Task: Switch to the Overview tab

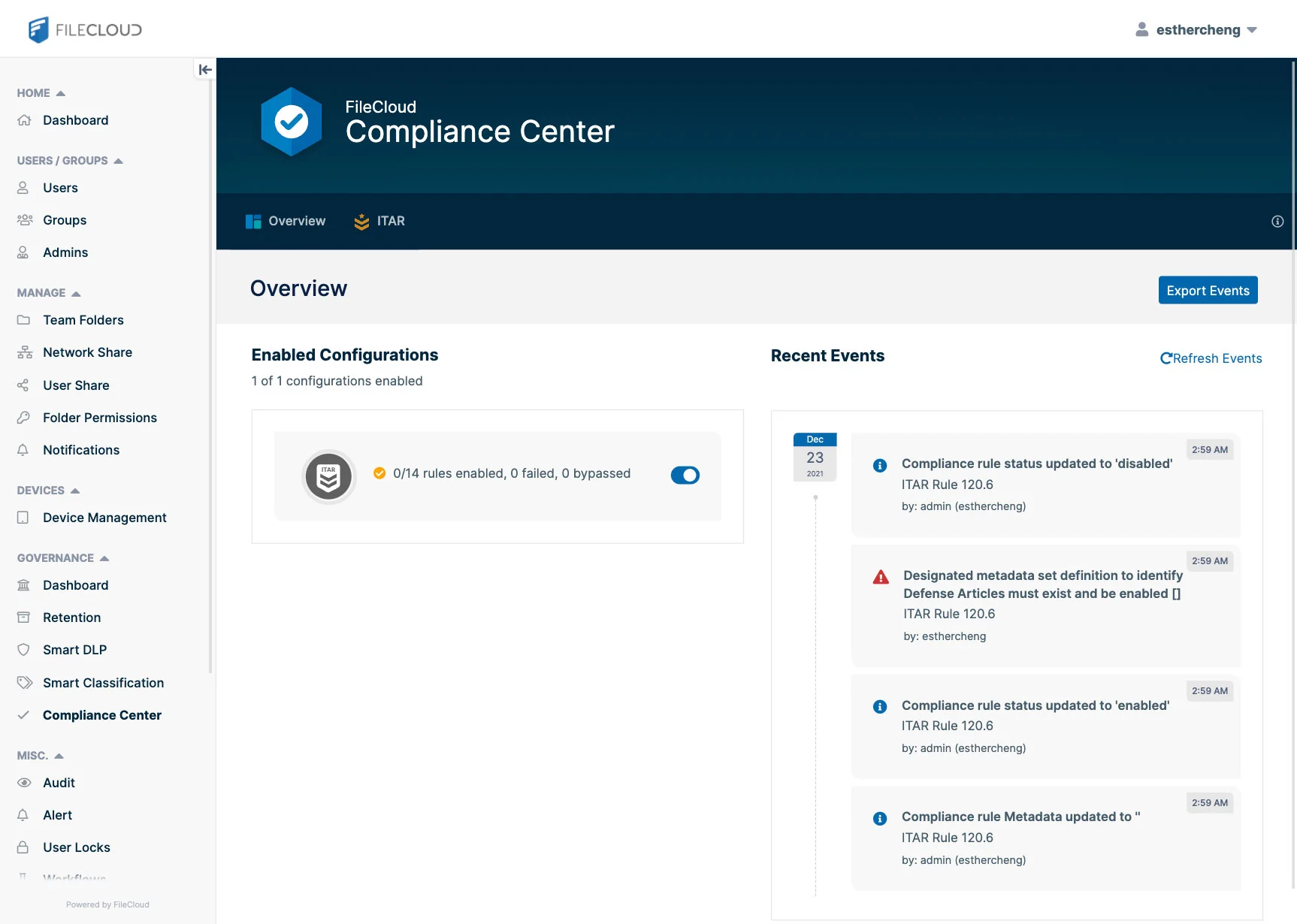Action: tap(286, 221)
